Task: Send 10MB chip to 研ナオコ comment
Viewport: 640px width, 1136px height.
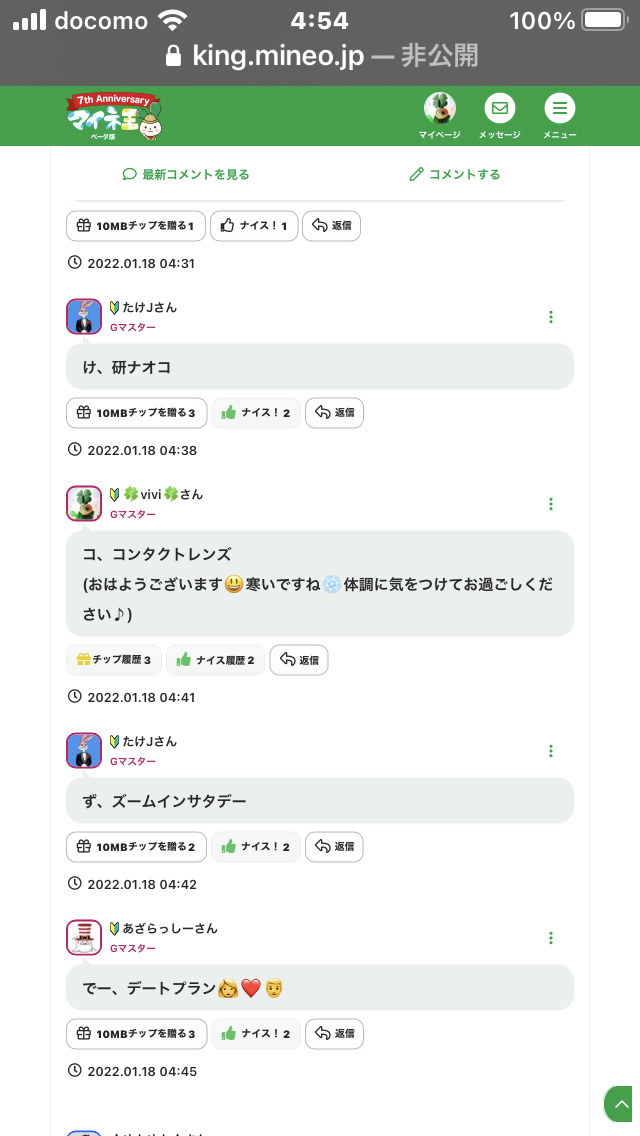Action: (x=136, y=412)
